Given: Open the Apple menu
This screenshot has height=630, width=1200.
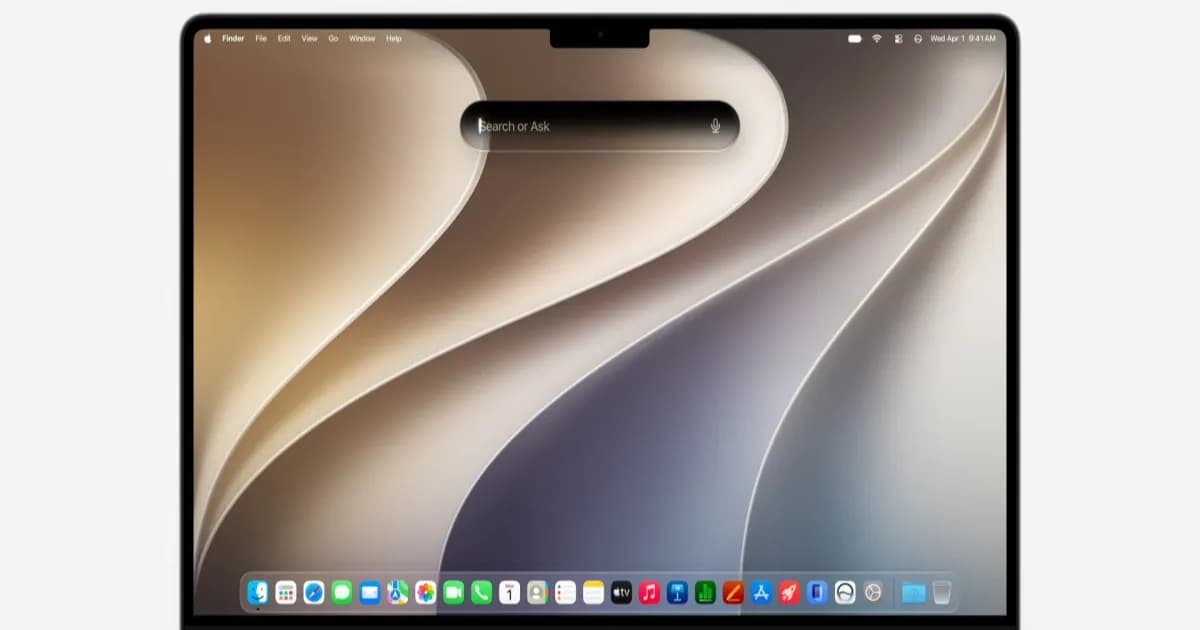Looking at the screenshot, I should [x=208, y=38].
